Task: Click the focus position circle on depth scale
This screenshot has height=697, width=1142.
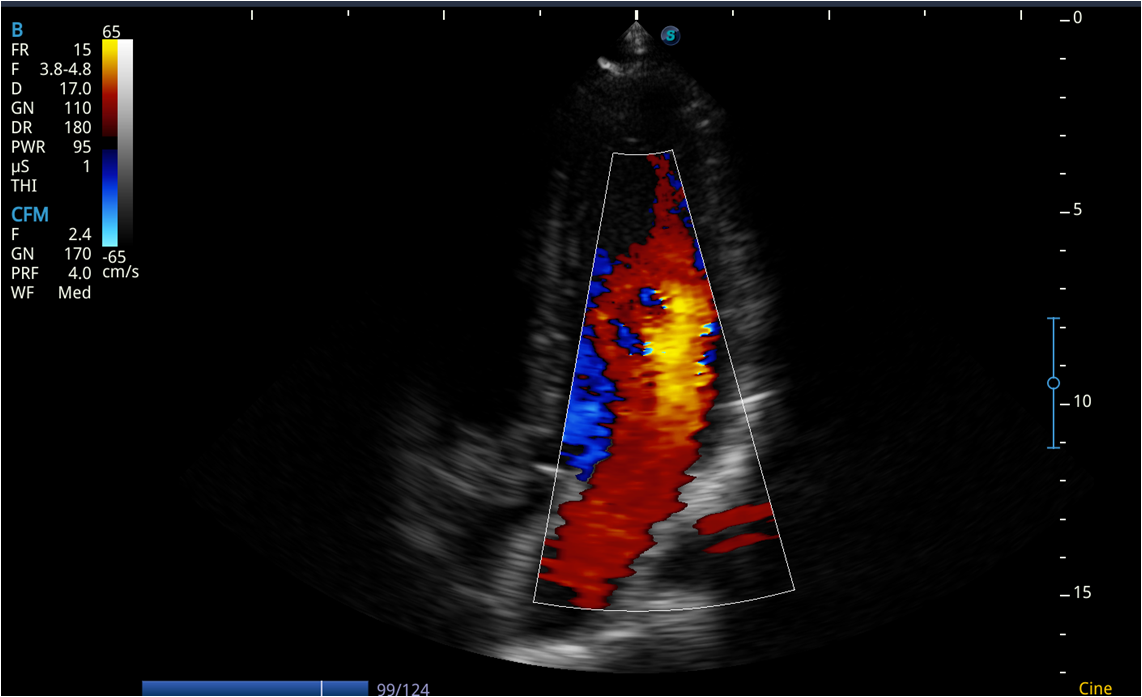Action: (x=1053, y=383)
